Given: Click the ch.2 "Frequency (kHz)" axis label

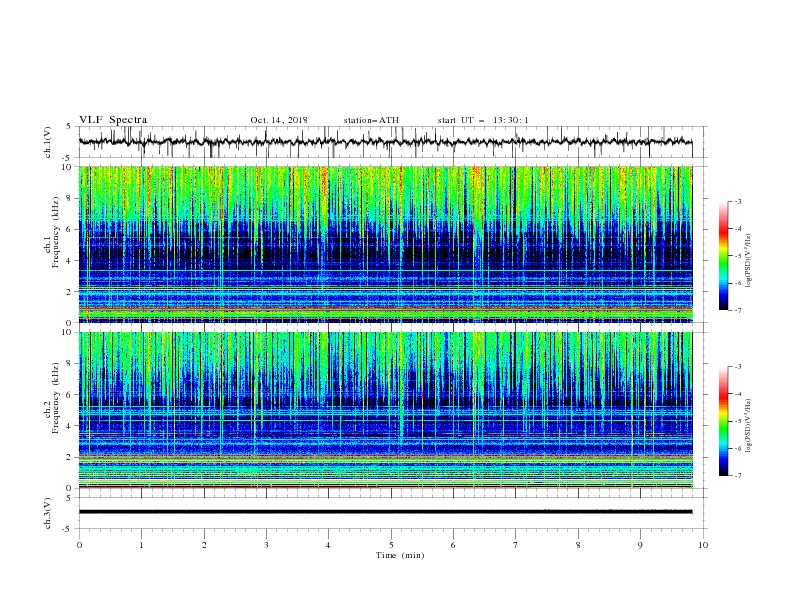Looking at the screenshot, I should tap(55, 398).
